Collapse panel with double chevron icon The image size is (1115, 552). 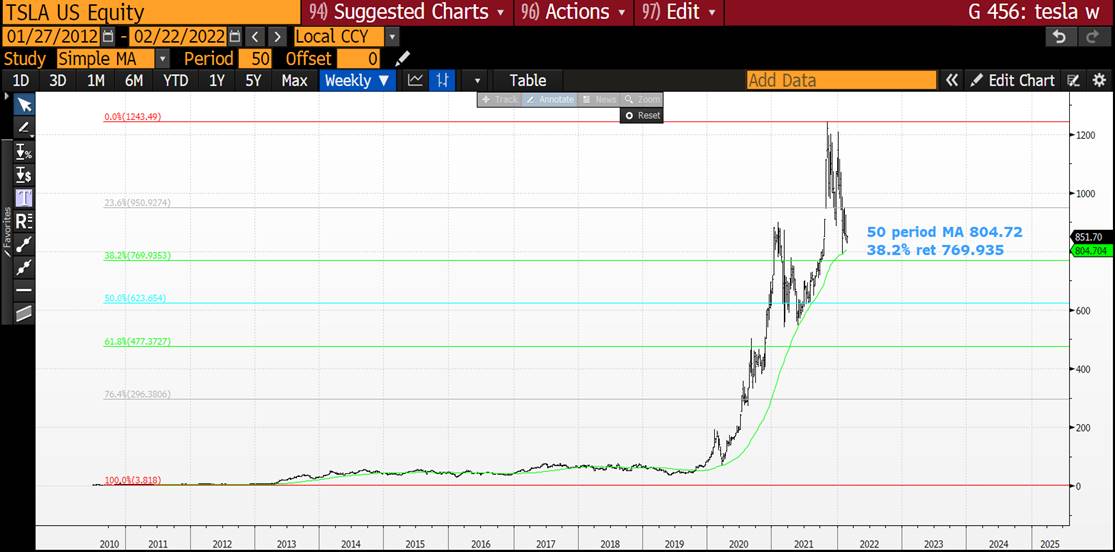(x=951, y=80)
